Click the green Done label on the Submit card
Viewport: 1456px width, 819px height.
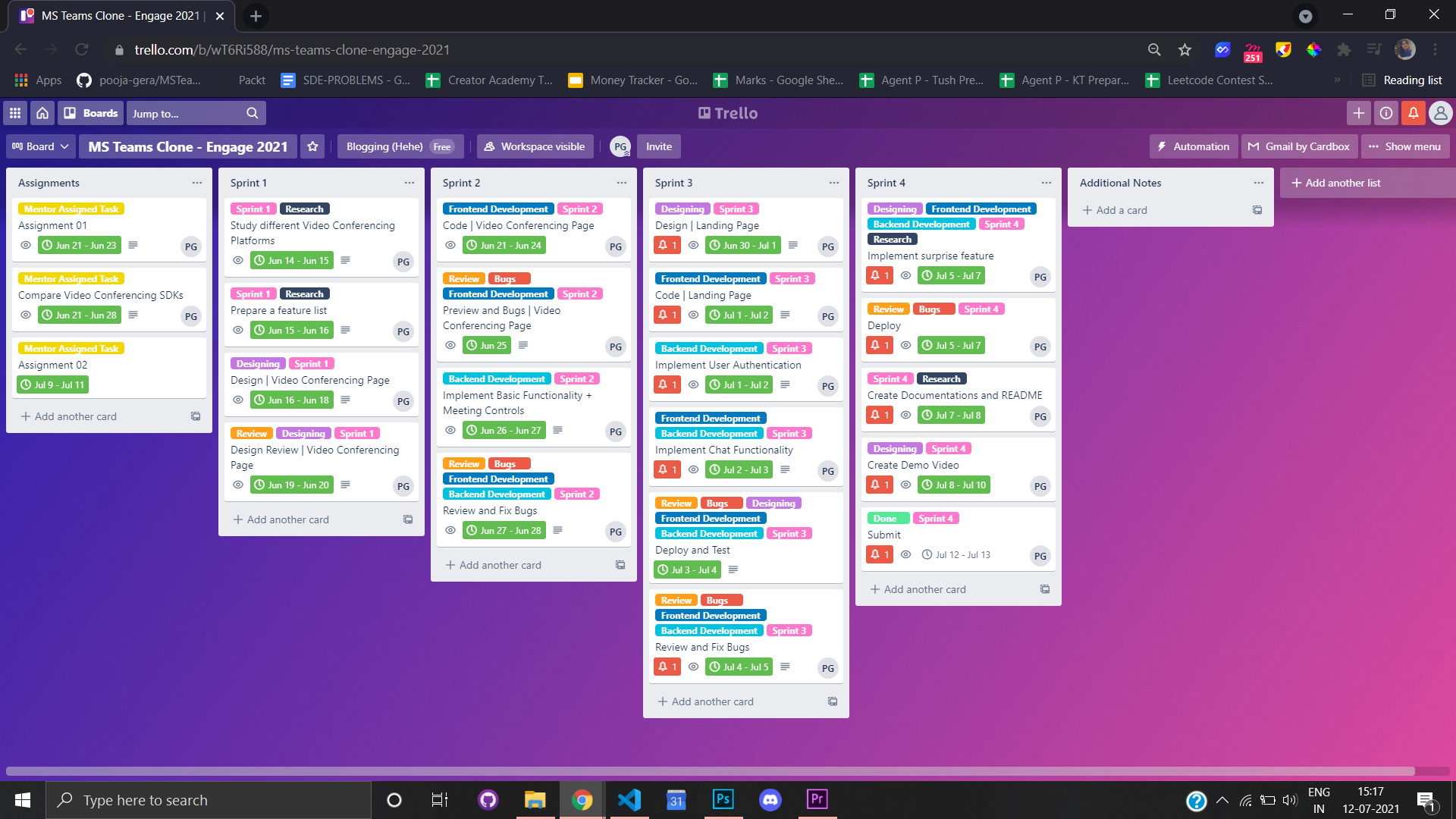(887, 518)
